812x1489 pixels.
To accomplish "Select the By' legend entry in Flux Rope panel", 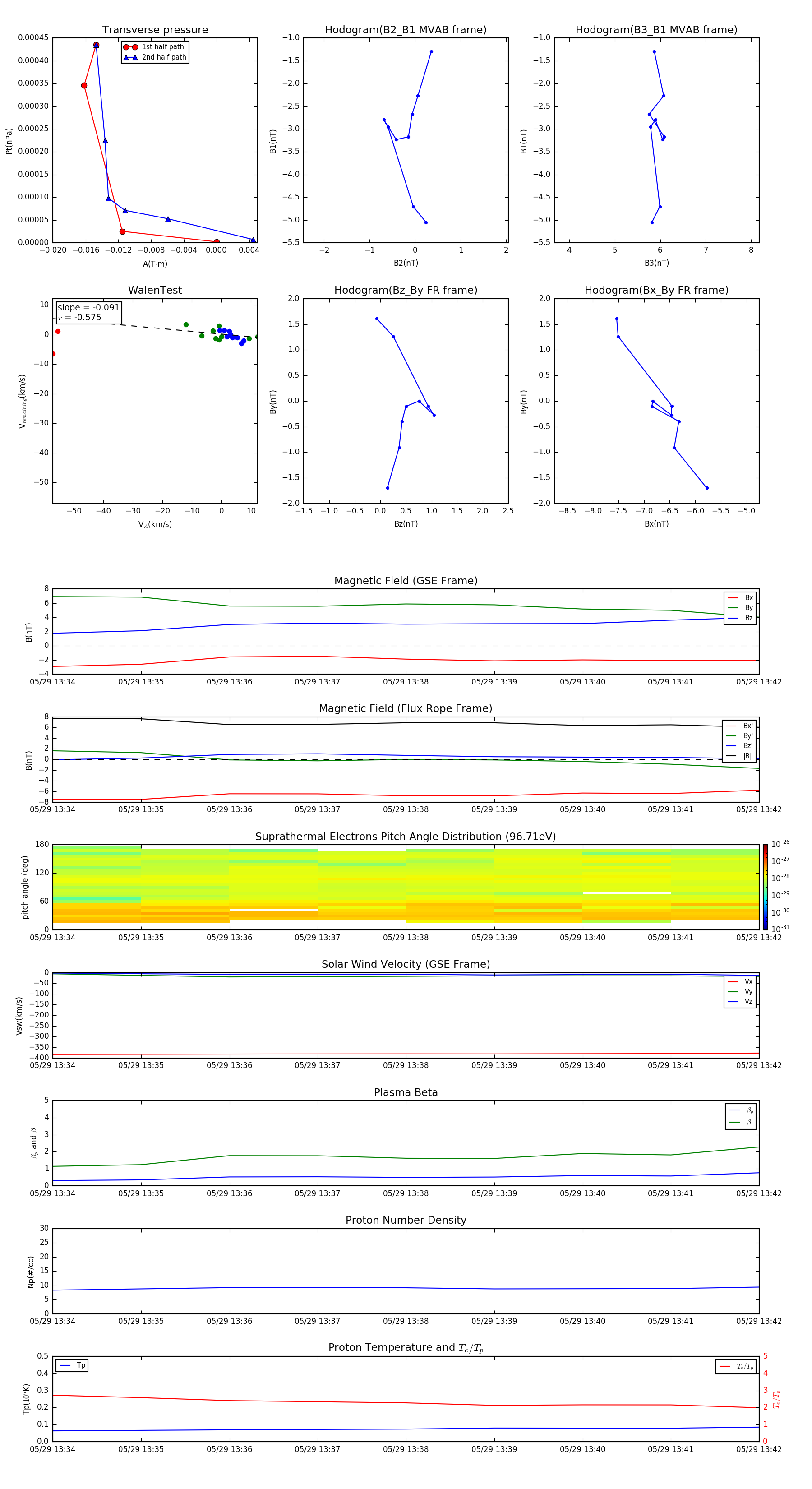I will (x=739, y=736).
